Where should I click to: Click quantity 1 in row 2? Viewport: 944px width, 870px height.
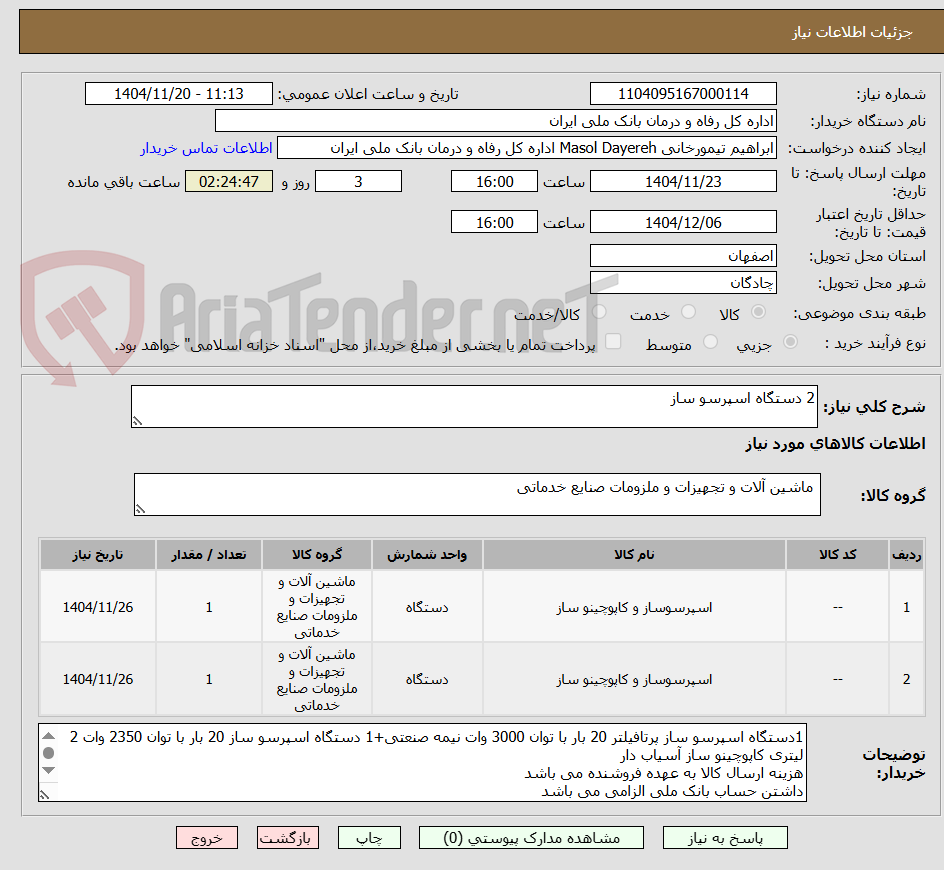click(209, 679)
